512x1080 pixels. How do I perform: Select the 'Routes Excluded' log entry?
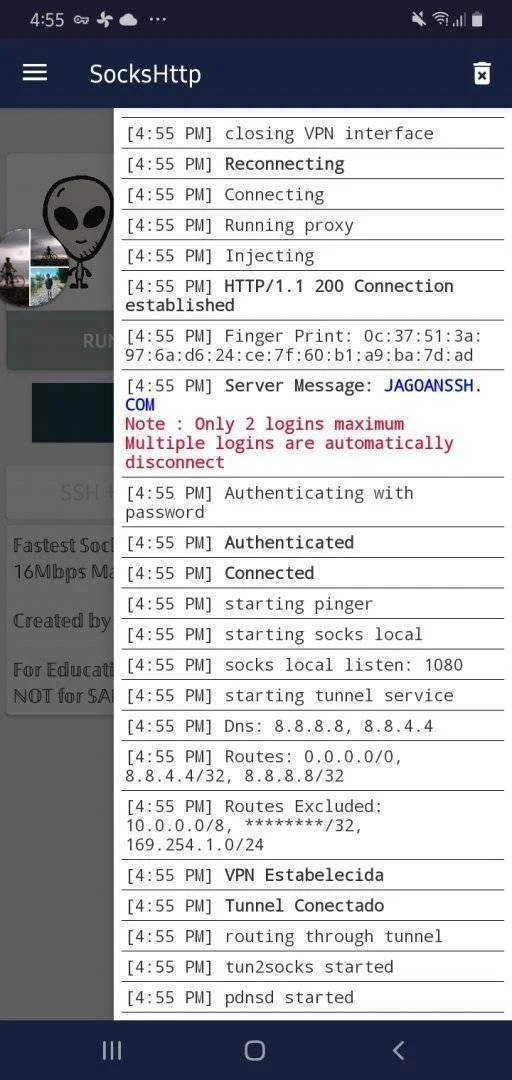[313, 825]
